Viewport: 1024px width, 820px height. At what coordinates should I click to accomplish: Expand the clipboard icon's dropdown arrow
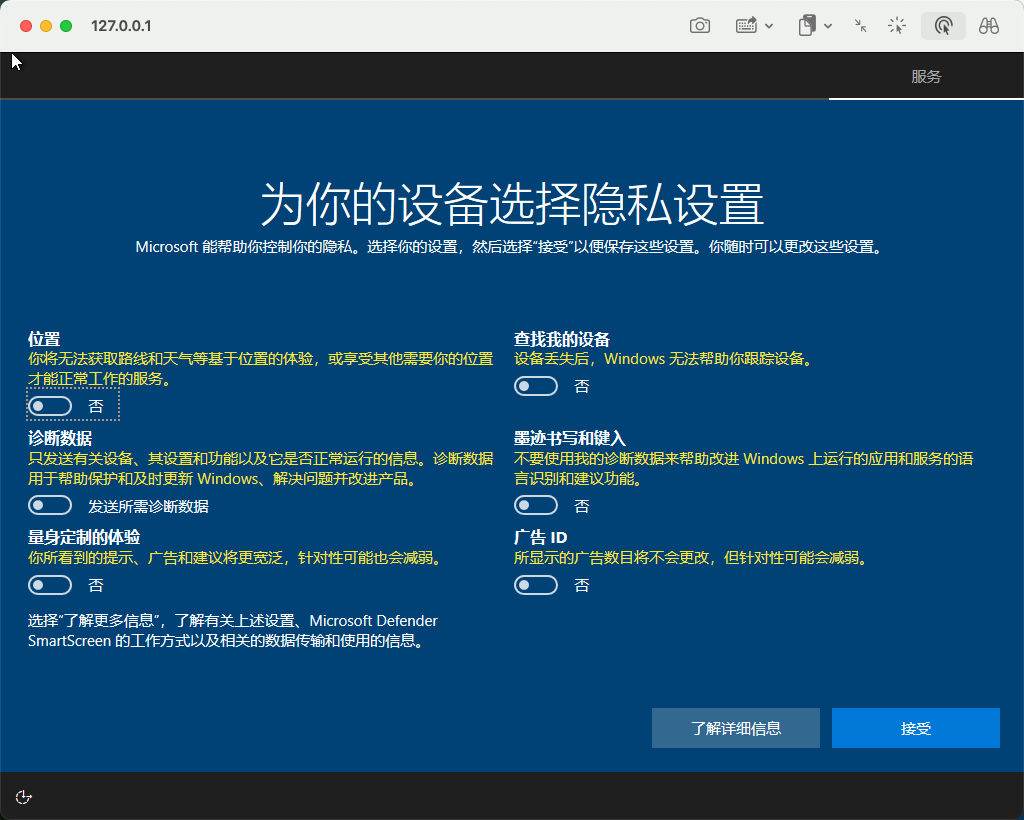pyautogui.click(x=828, y=27)
